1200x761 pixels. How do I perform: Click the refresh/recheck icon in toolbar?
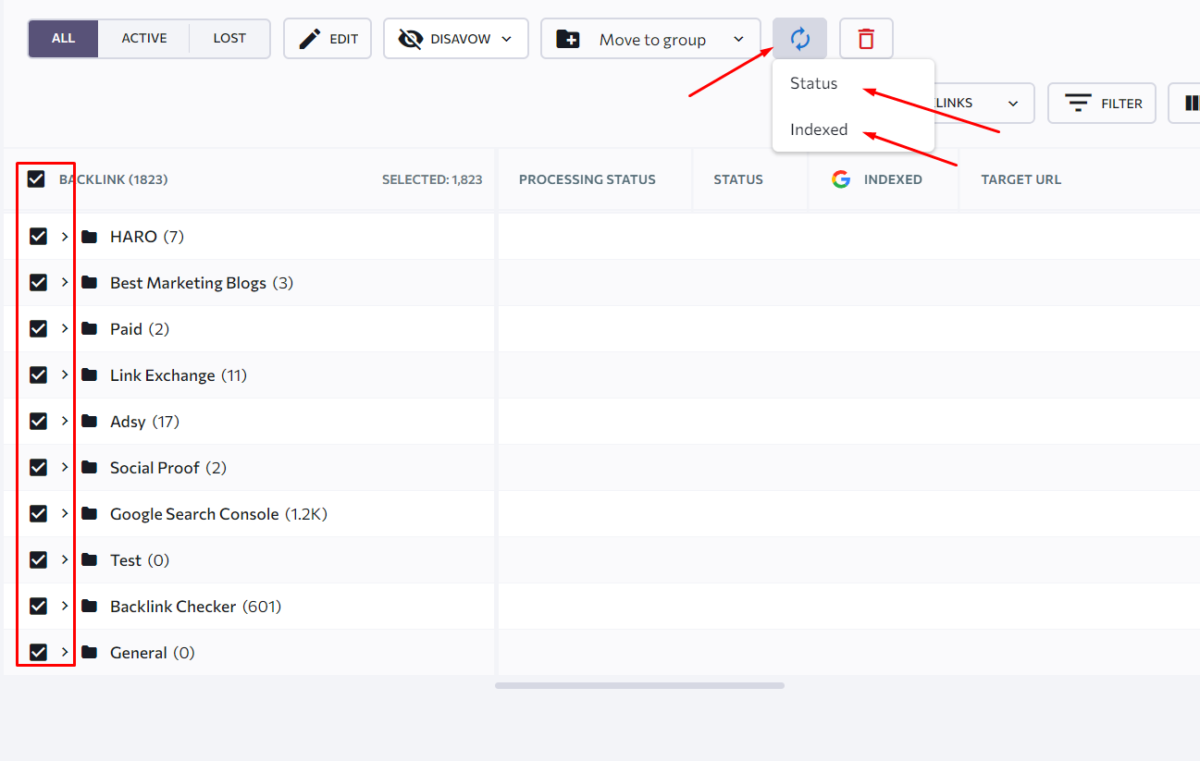coord(799,38)
